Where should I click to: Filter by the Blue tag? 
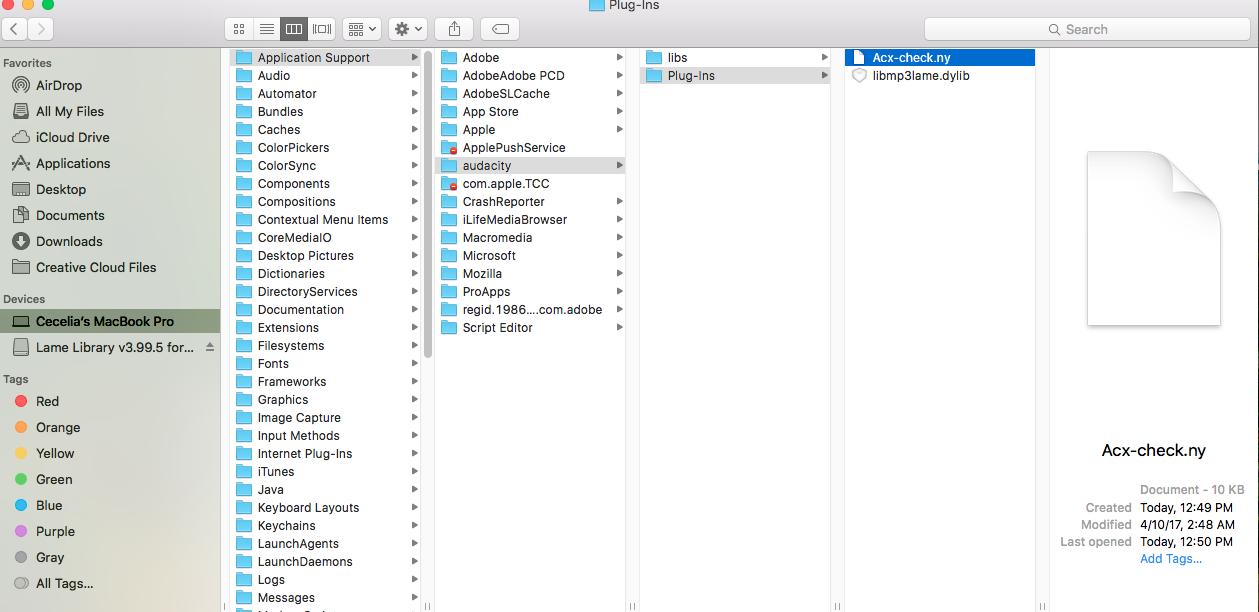pyautogui.click(x=49, y=505)
